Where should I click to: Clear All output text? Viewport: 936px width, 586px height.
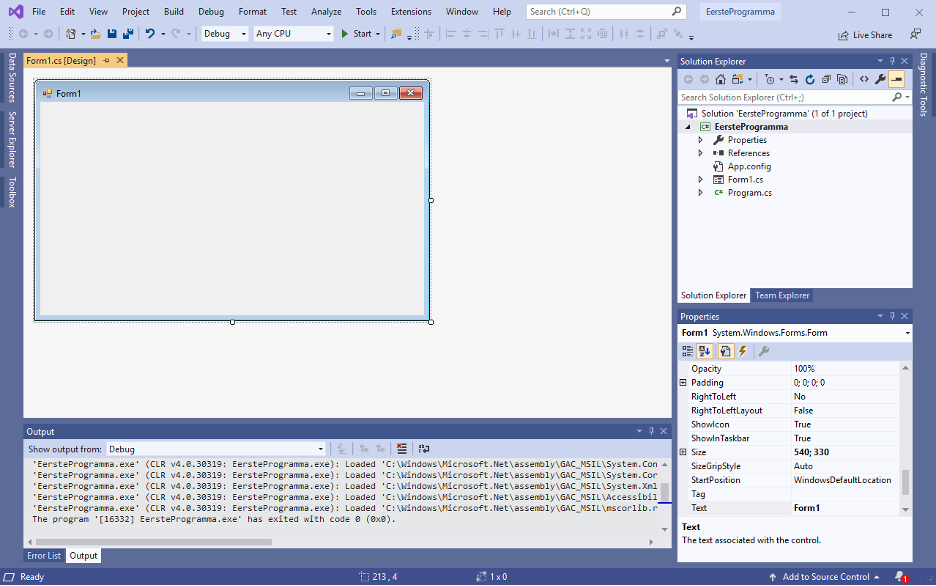pyautogui.click(x=402, y=449)
